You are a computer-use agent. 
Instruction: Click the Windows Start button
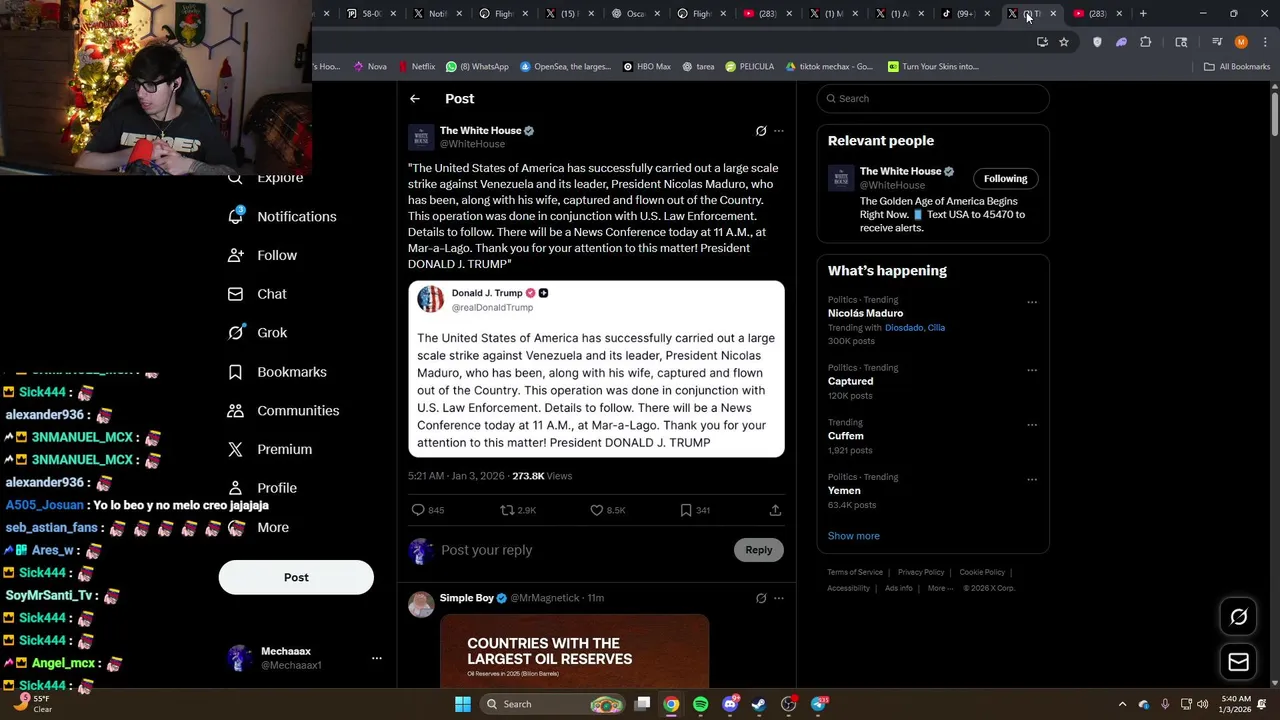463,704
